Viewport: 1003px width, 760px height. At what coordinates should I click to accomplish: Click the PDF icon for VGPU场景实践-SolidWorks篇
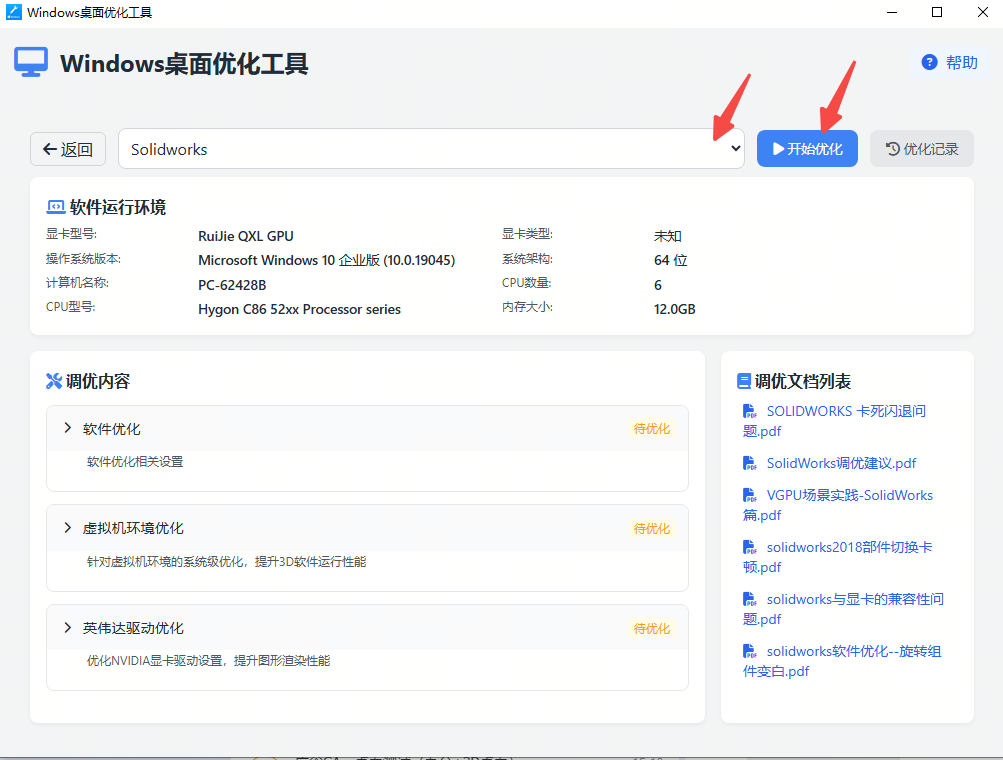[750, 495]
